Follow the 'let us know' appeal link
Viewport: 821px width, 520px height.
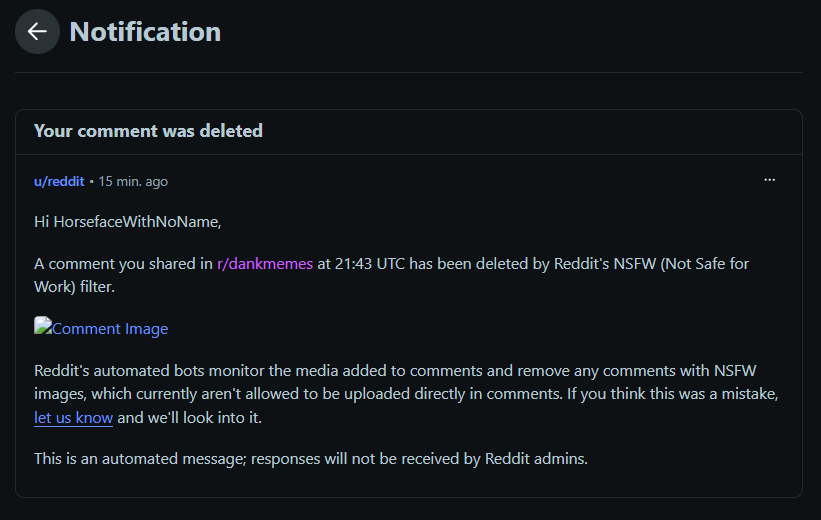[73, 418]
